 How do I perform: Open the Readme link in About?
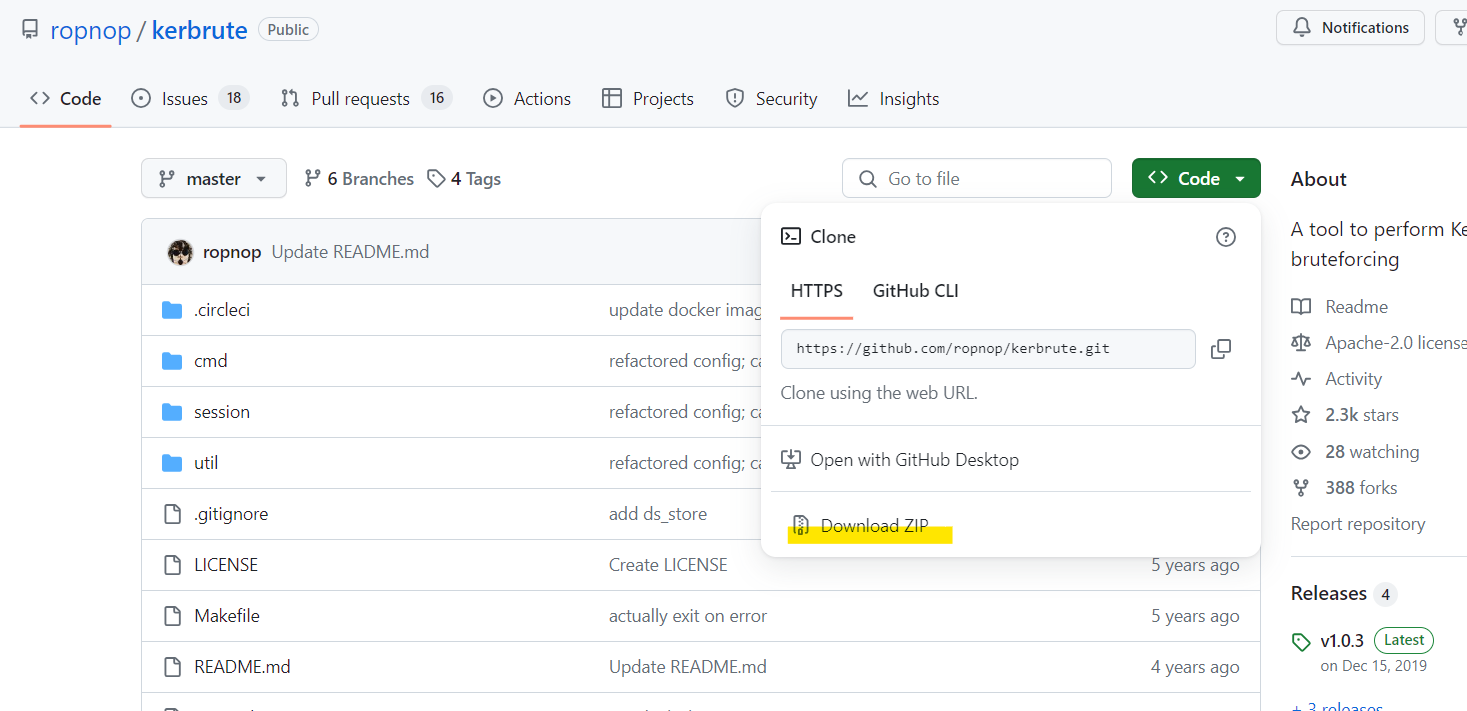(1340, 307)
